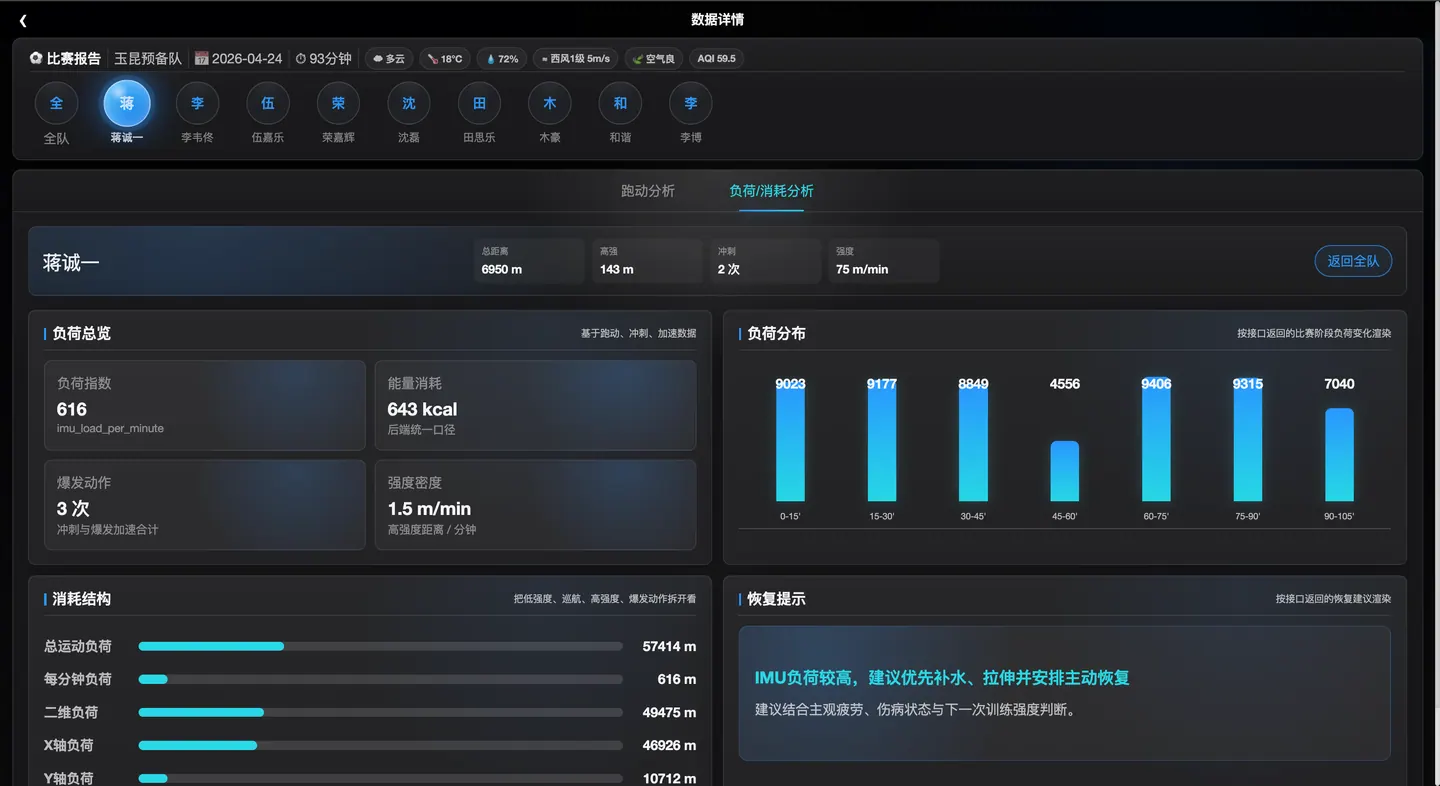Select the 田思乐 player avatar

[x=479, y=103]
